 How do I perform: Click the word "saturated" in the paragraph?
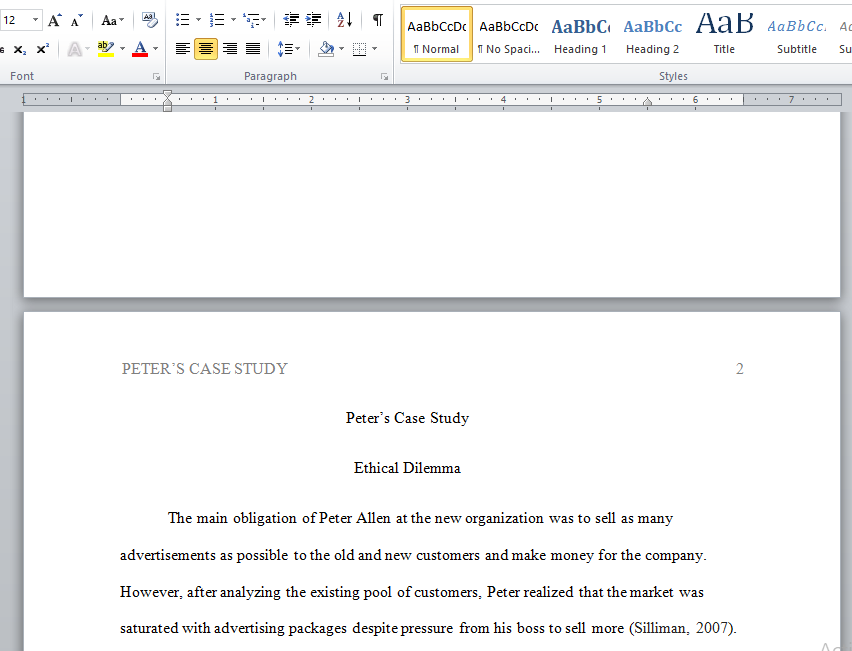tap(149, 629)
